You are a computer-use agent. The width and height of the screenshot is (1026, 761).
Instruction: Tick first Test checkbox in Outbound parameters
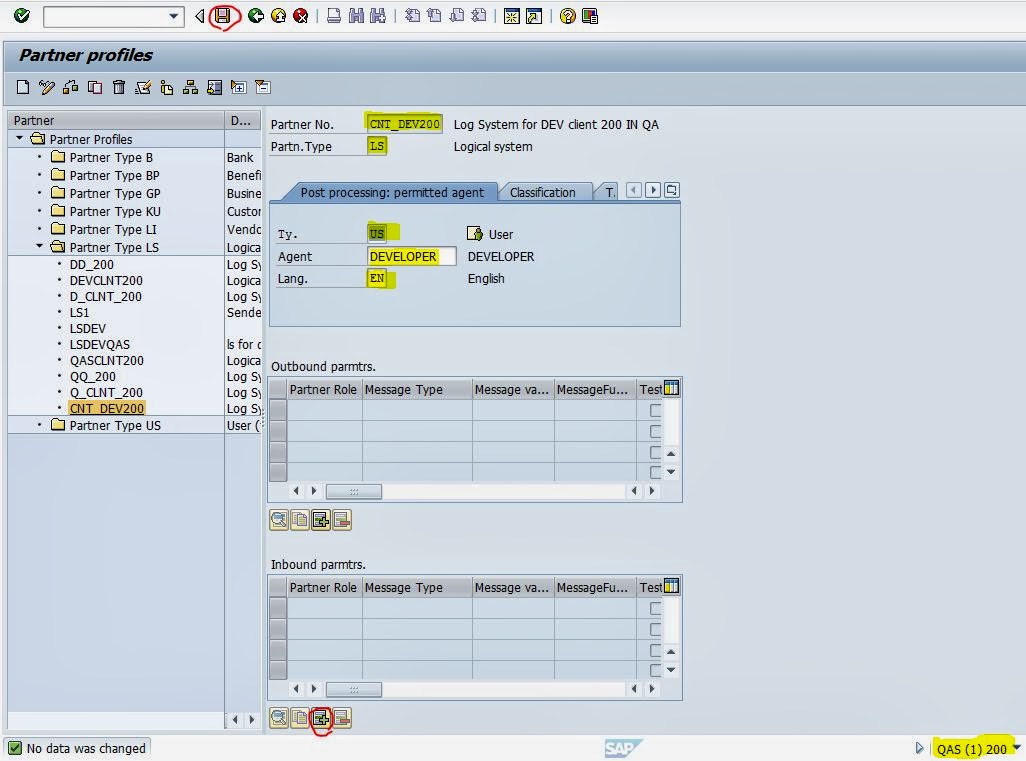click(x=656, y=410)
